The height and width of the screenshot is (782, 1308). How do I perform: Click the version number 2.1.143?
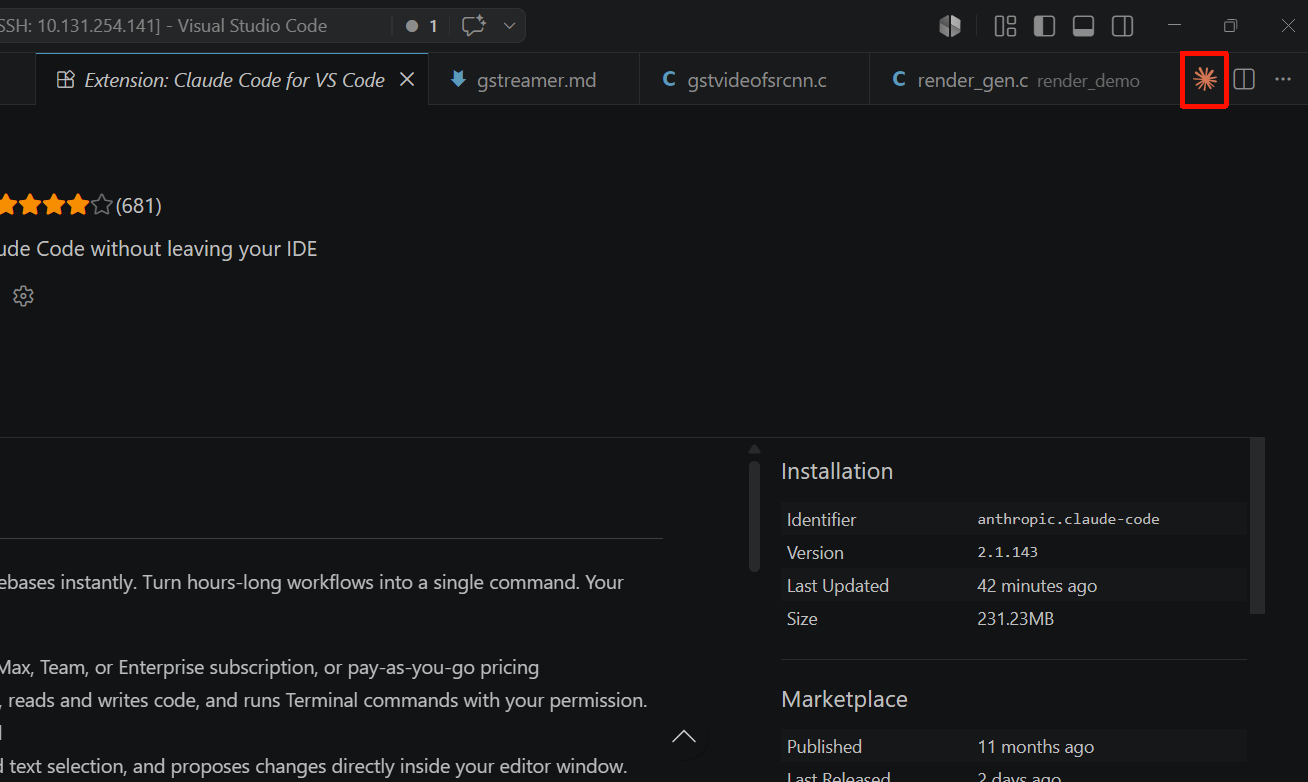click(1007, 552)
